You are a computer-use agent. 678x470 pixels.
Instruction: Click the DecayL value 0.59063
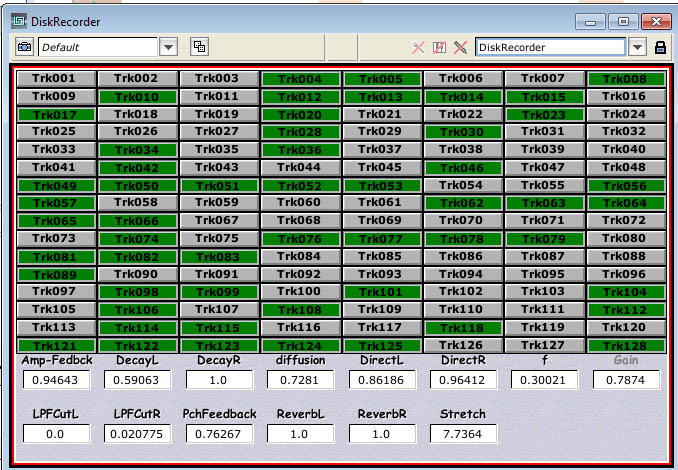click(138, 380)
